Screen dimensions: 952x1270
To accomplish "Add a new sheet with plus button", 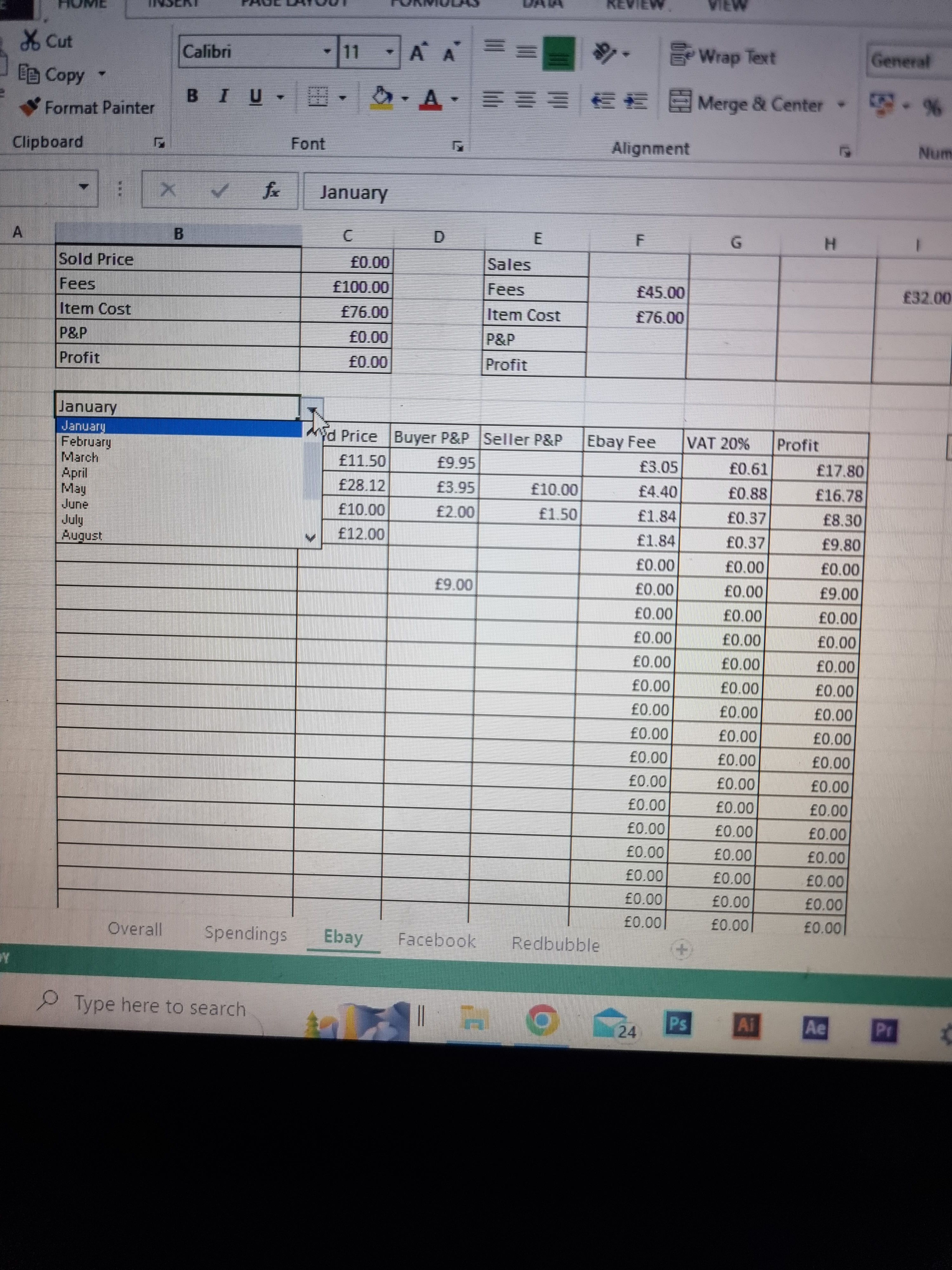I will coord(681,949).
